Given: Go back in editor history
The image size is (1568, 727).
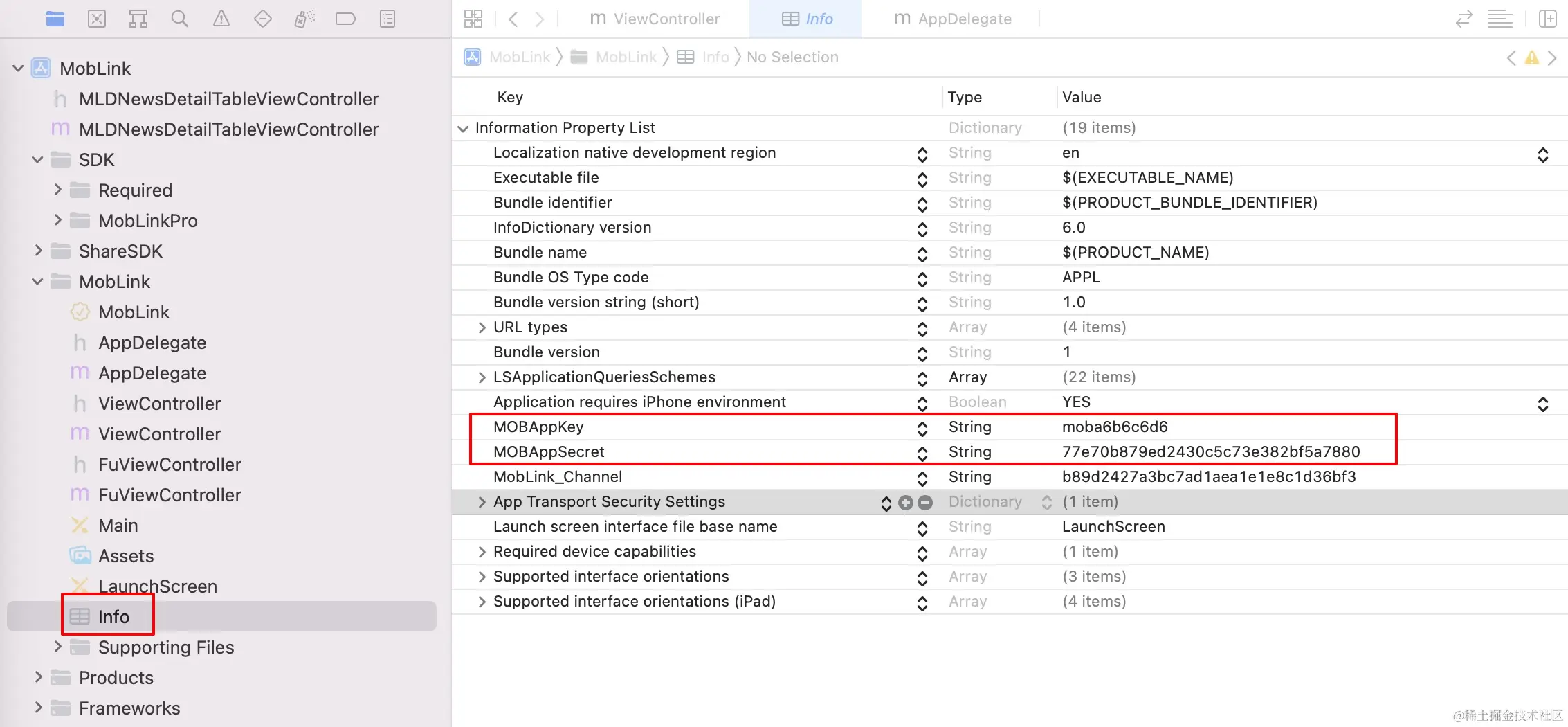Looking at the screenshot, I should [513, 19].
